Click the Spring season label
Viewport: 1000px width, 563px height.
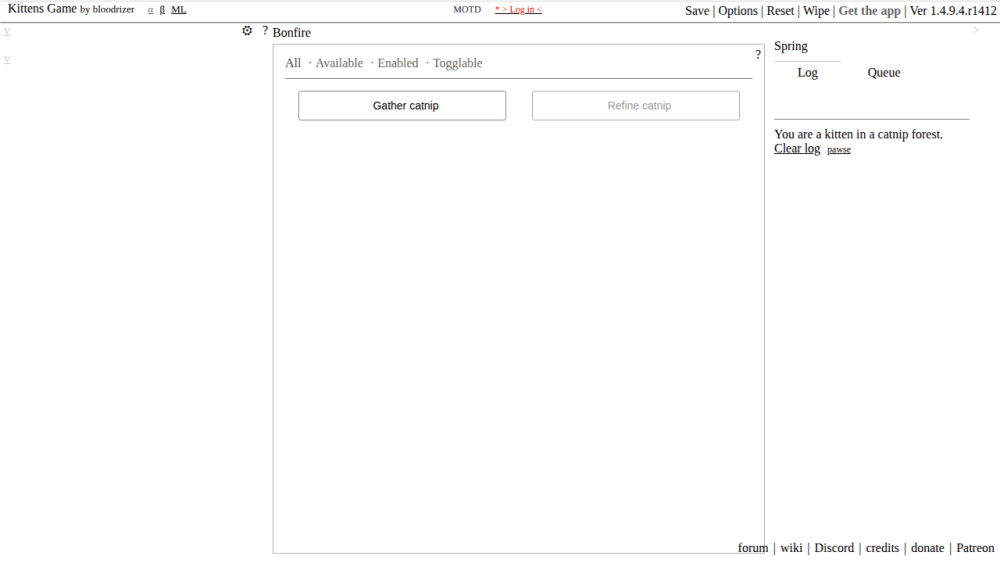pos(790,46)
